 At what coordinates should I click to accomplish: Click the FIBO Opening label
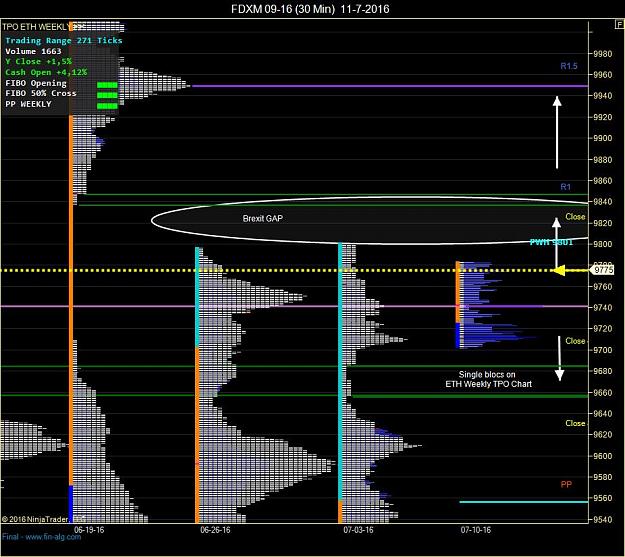click(x=36, y=83)
